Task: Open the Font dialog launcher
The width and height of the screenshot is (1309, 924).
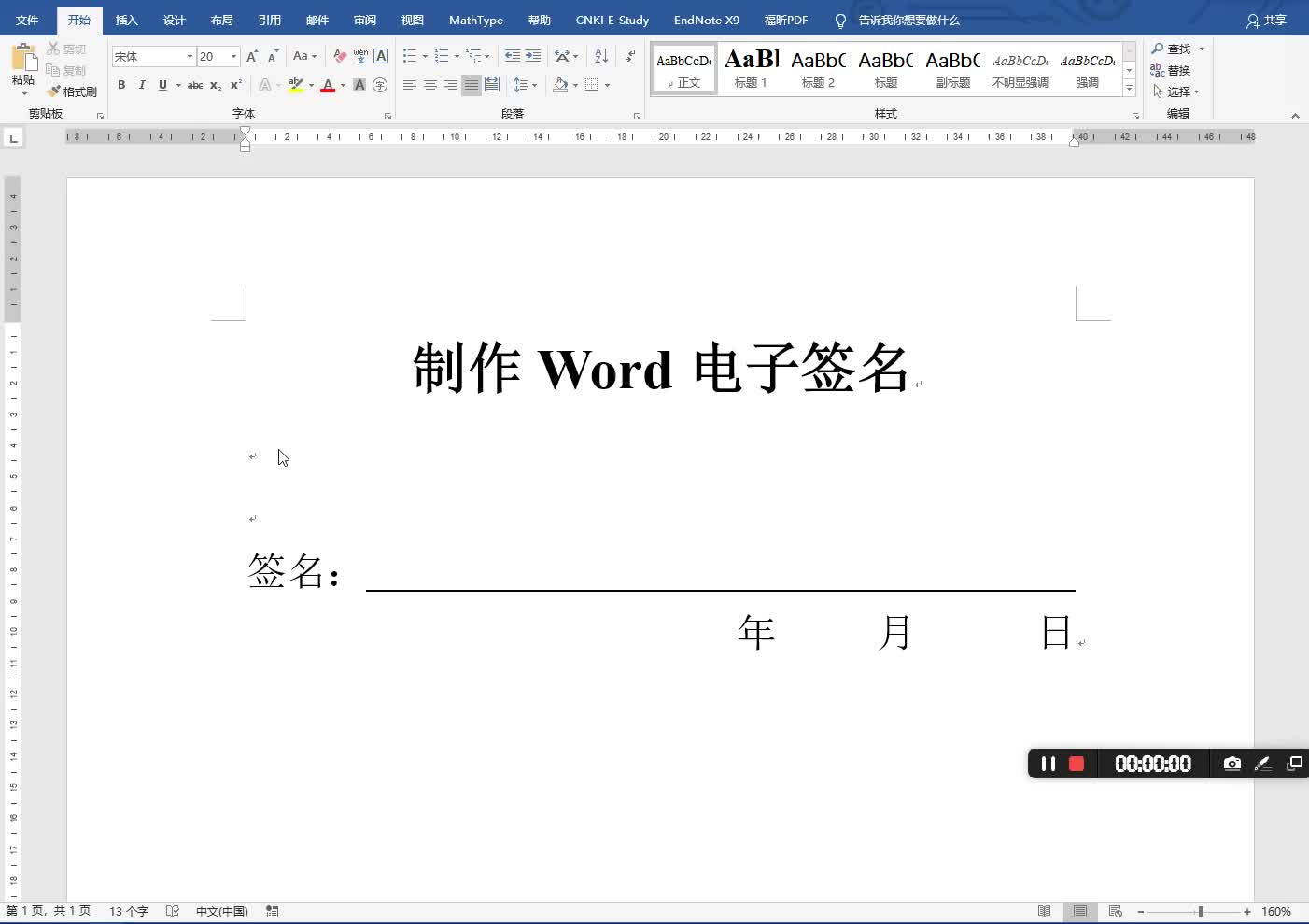Action: pos(388,116)
